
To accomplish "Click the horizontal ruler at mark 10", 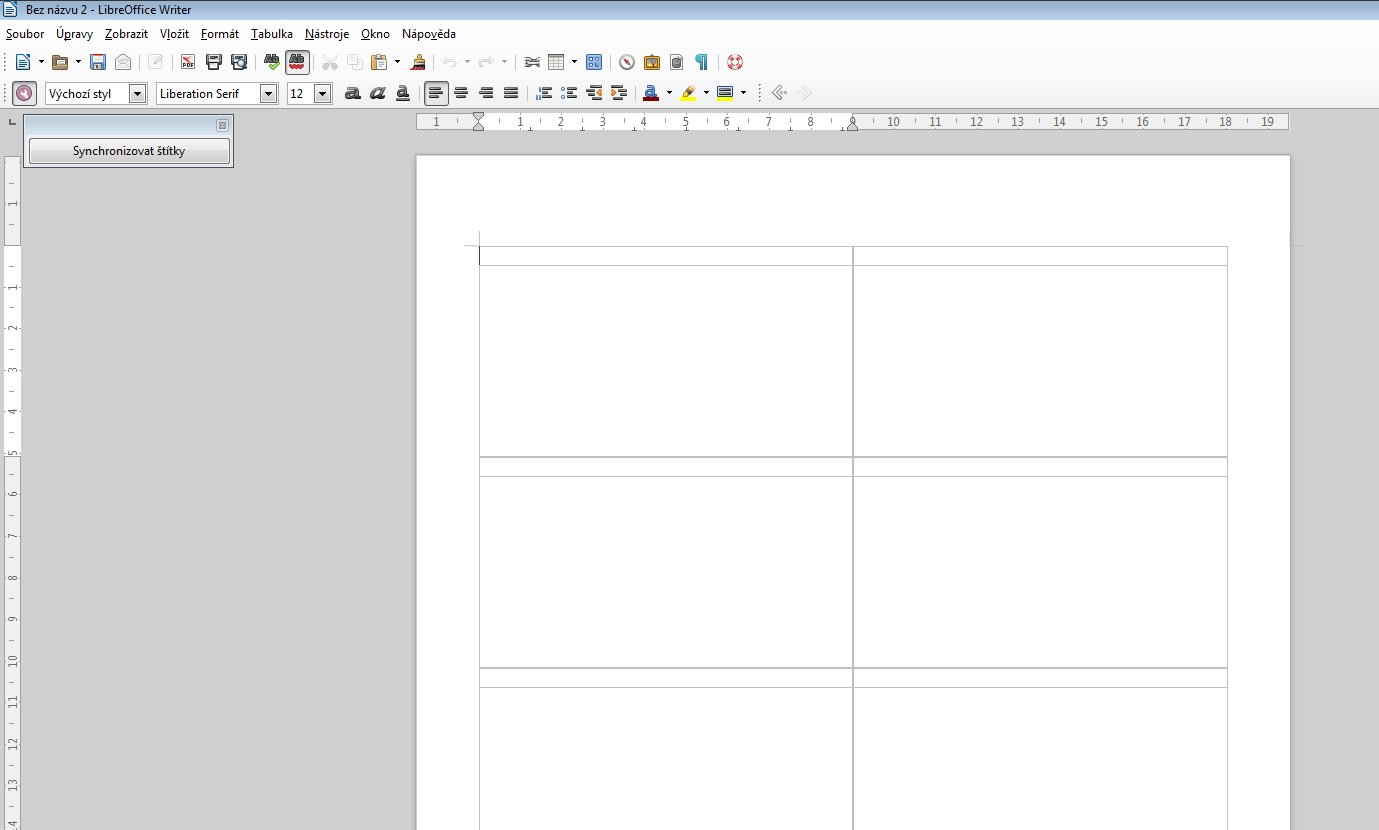I will pyautogui.click(x=893, y=122).
